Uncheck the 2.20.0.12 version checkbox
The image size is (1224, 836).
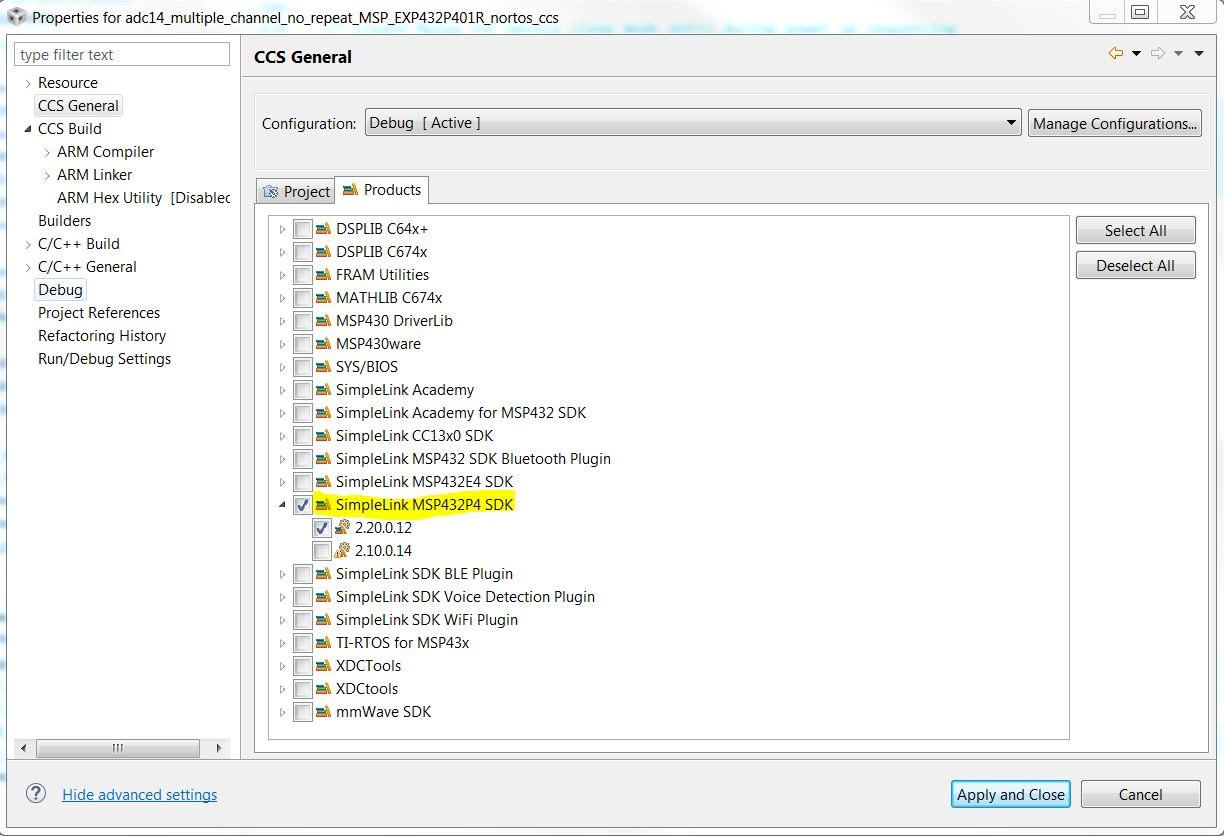322,528
